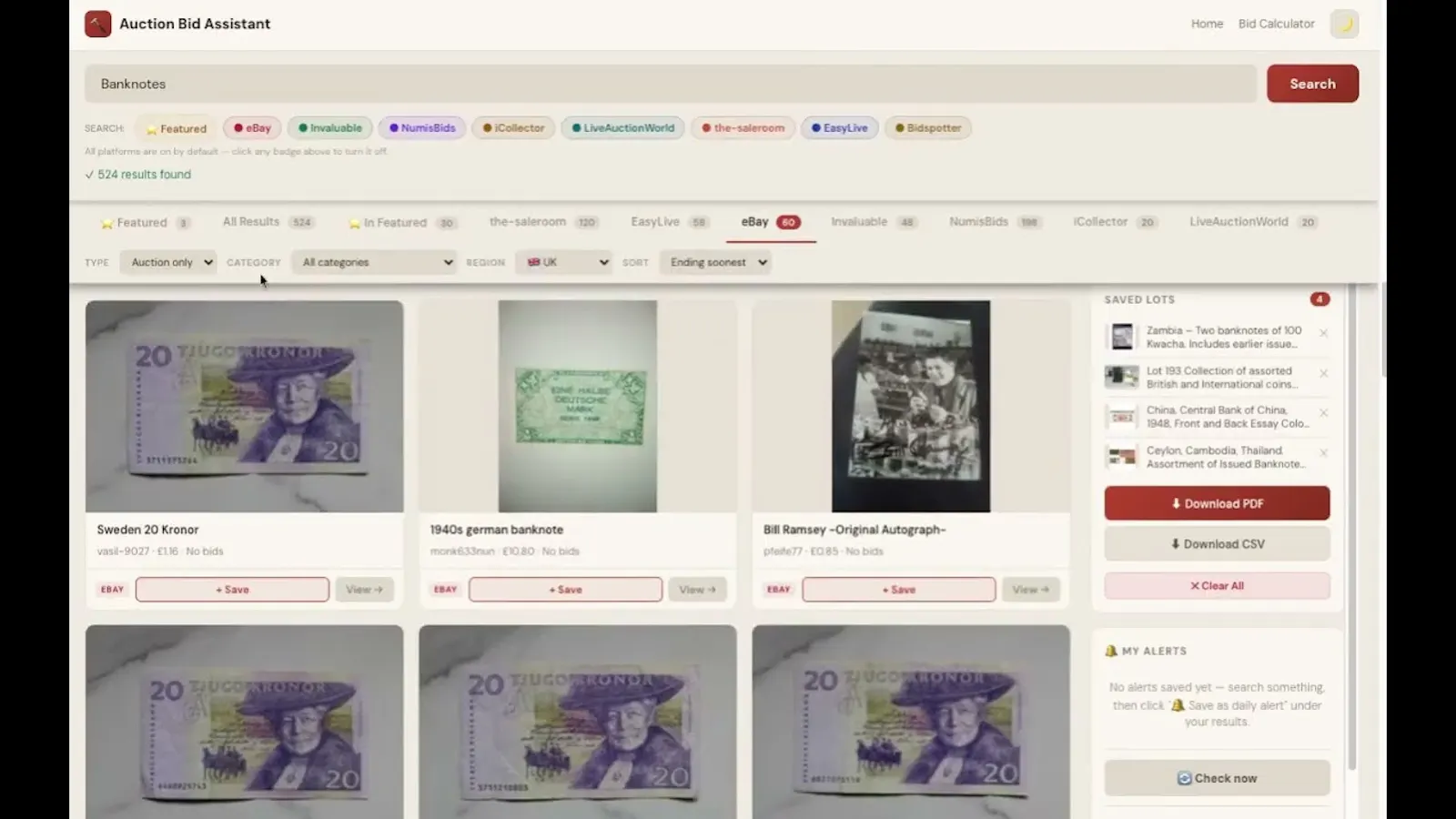Clear all saved lots
The height and width of the screenshot is (819, 1456).
coord(1217,586)
